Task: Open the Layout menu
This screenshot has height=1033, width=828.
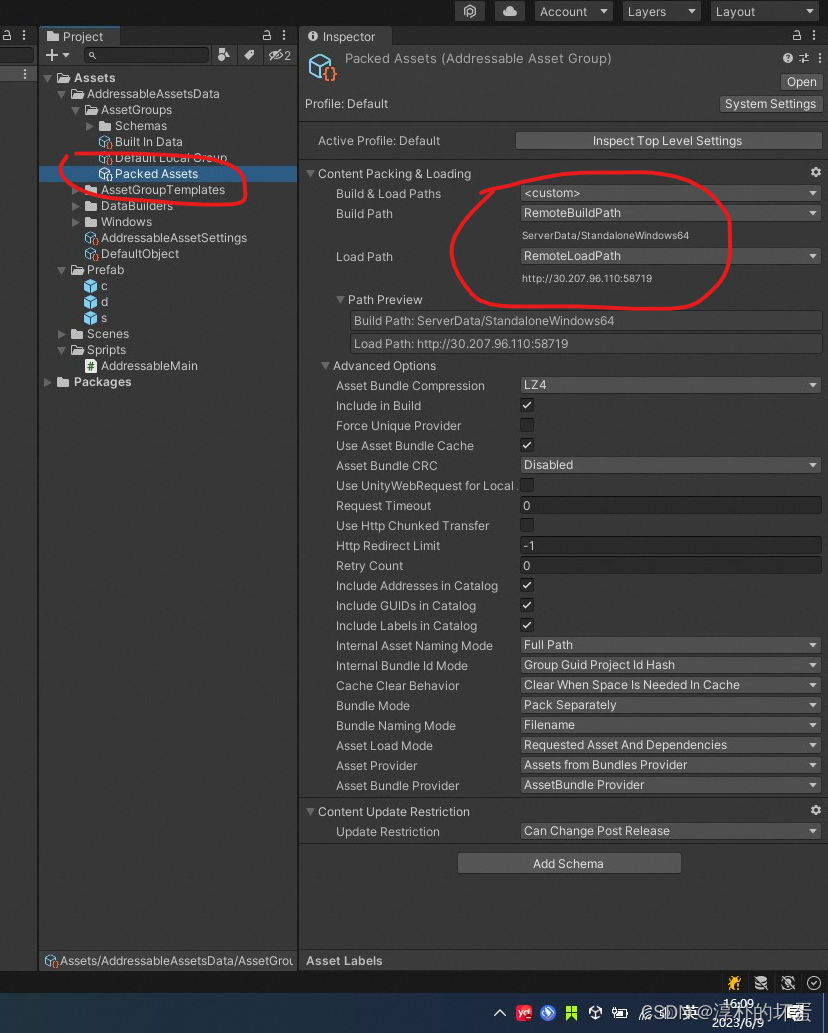Action: click(x=765, y=11)
